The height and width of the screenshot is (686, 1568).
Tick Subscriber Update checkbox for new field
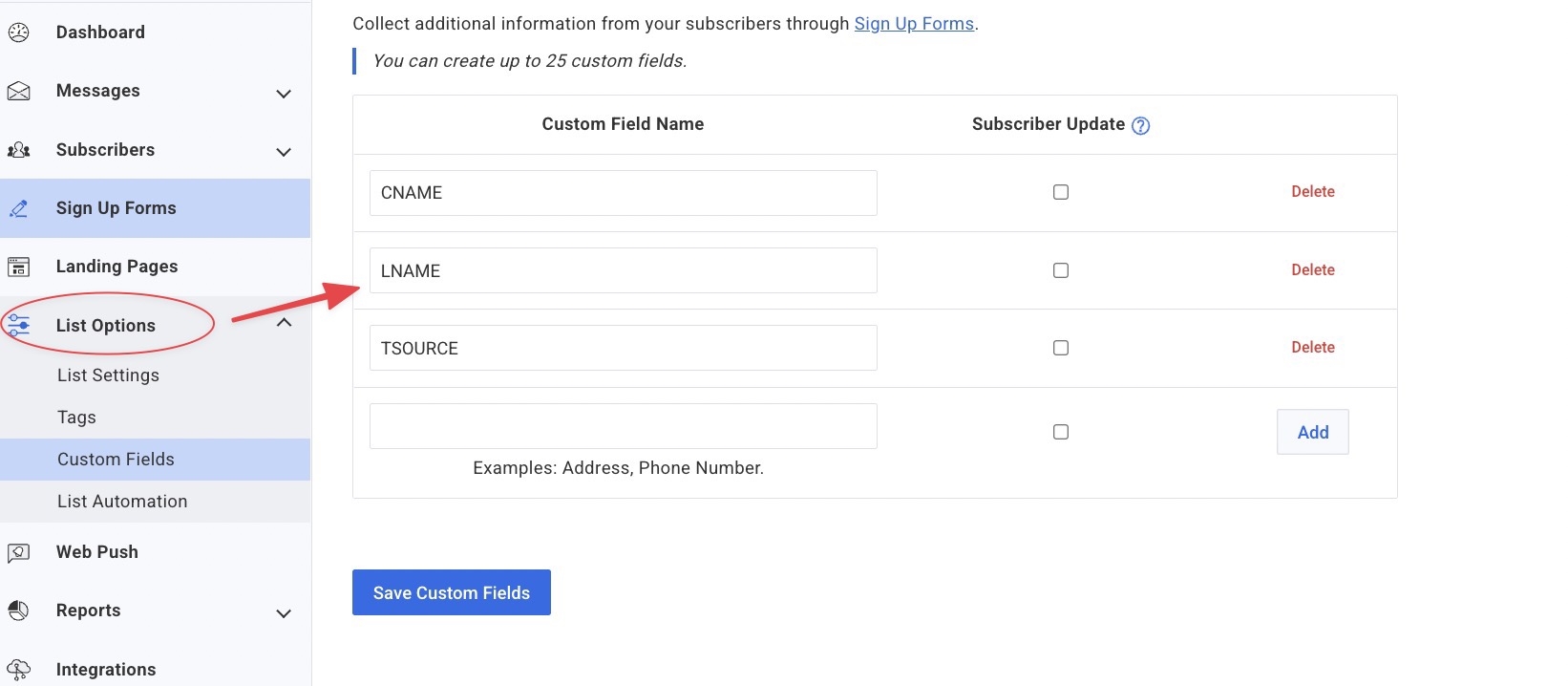click(1061, 432)
